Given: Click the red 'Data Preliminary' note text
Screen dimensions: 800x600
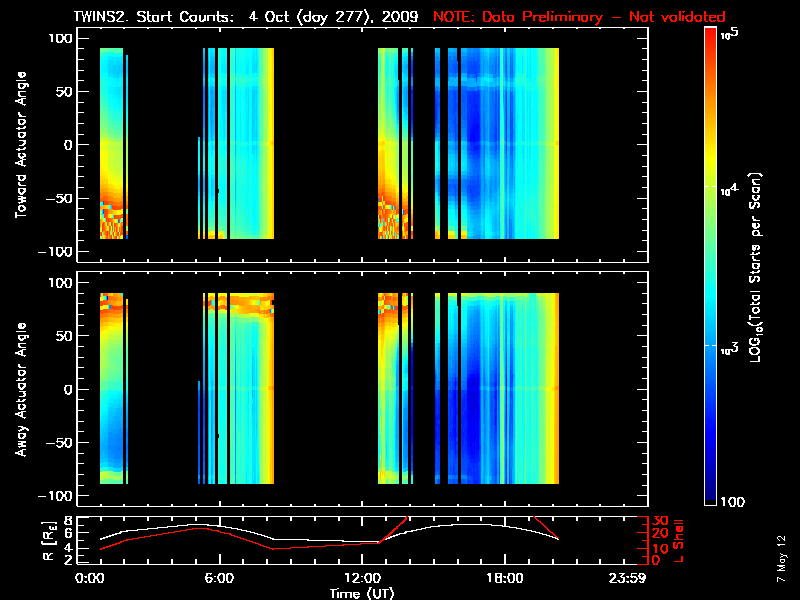Looking at the screenshot, I should coord(579,17).
